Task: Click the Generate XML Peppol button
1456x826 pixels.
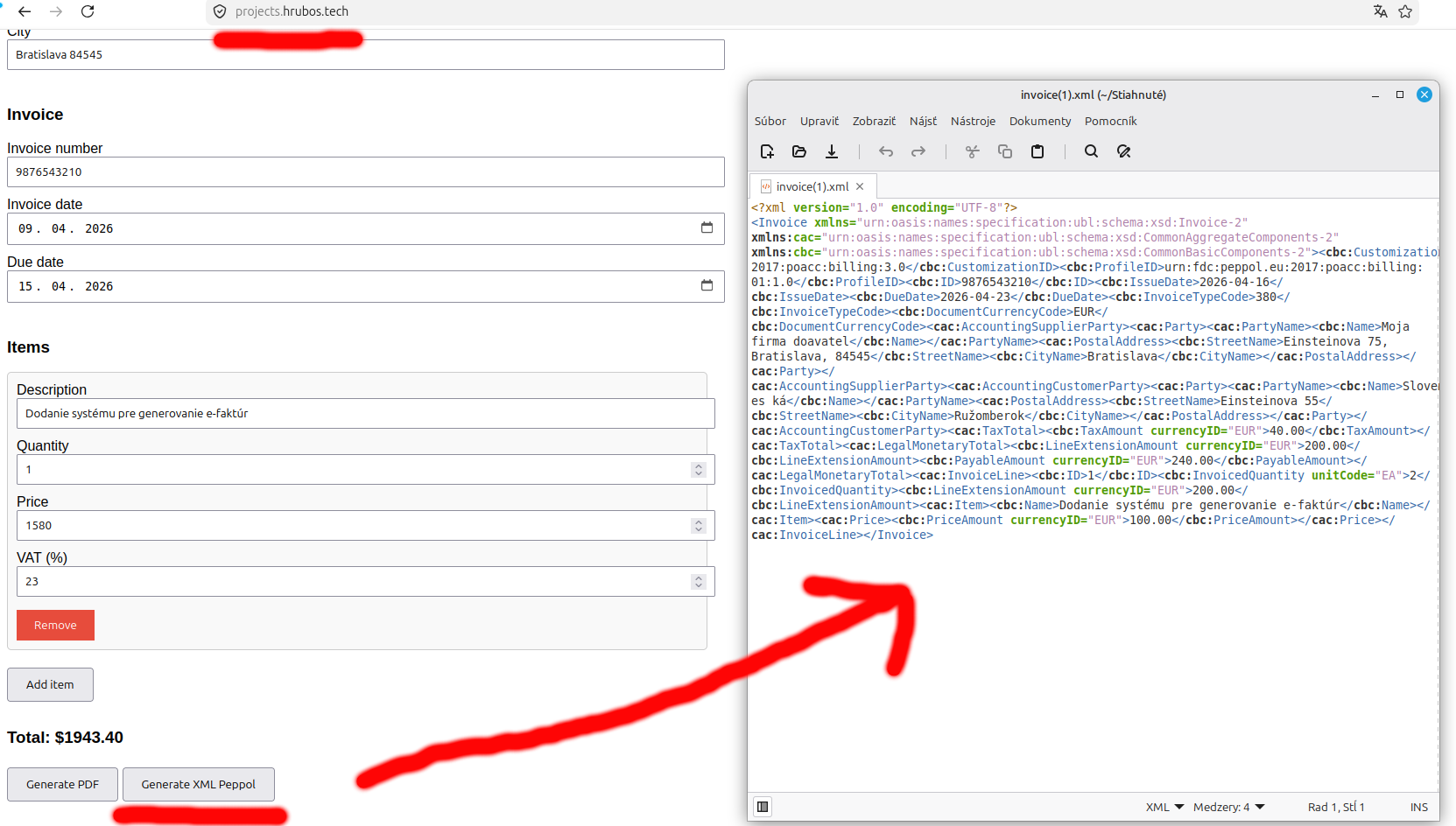Action: coord(198,784)
